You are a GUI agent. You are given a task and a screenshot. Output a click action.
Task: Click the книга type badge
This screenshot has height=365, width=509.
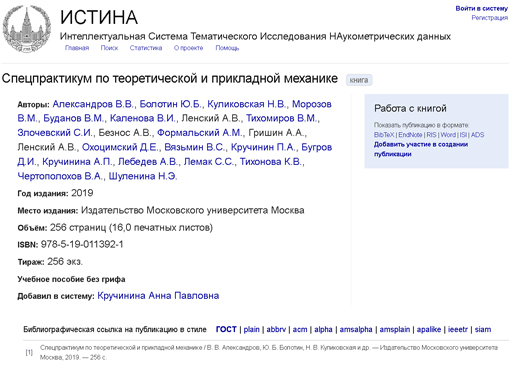coord(359,80)
